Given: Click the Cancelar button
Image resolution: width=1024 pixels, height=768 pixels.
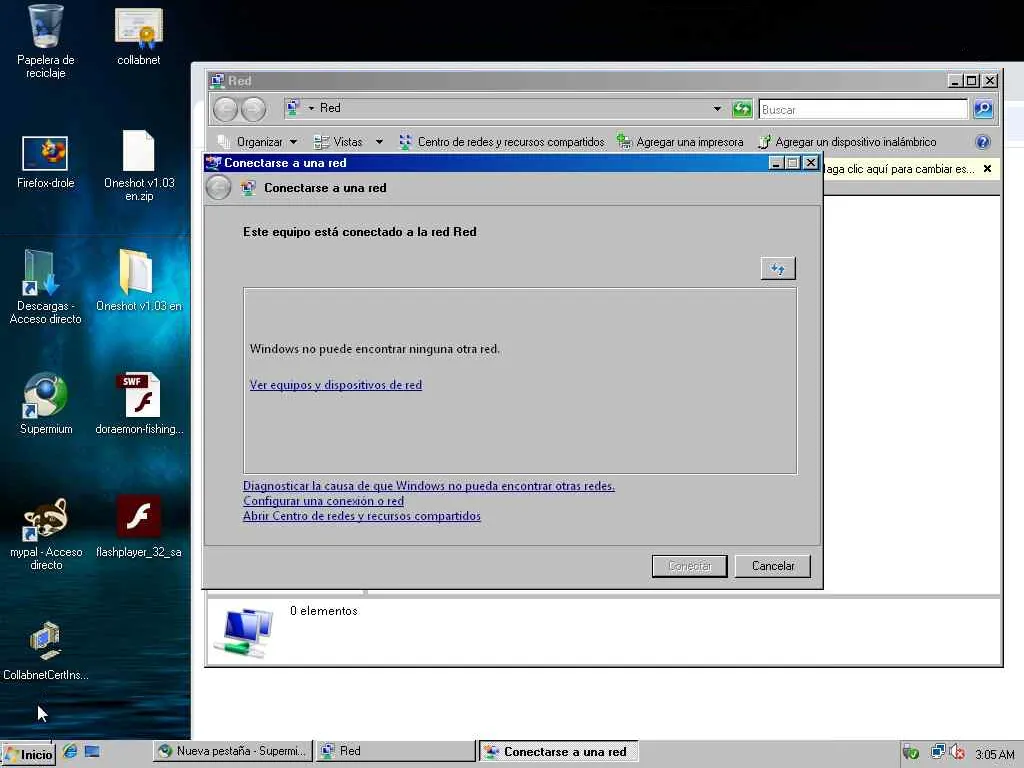Looking at the screenshot, I should point(773,566).
